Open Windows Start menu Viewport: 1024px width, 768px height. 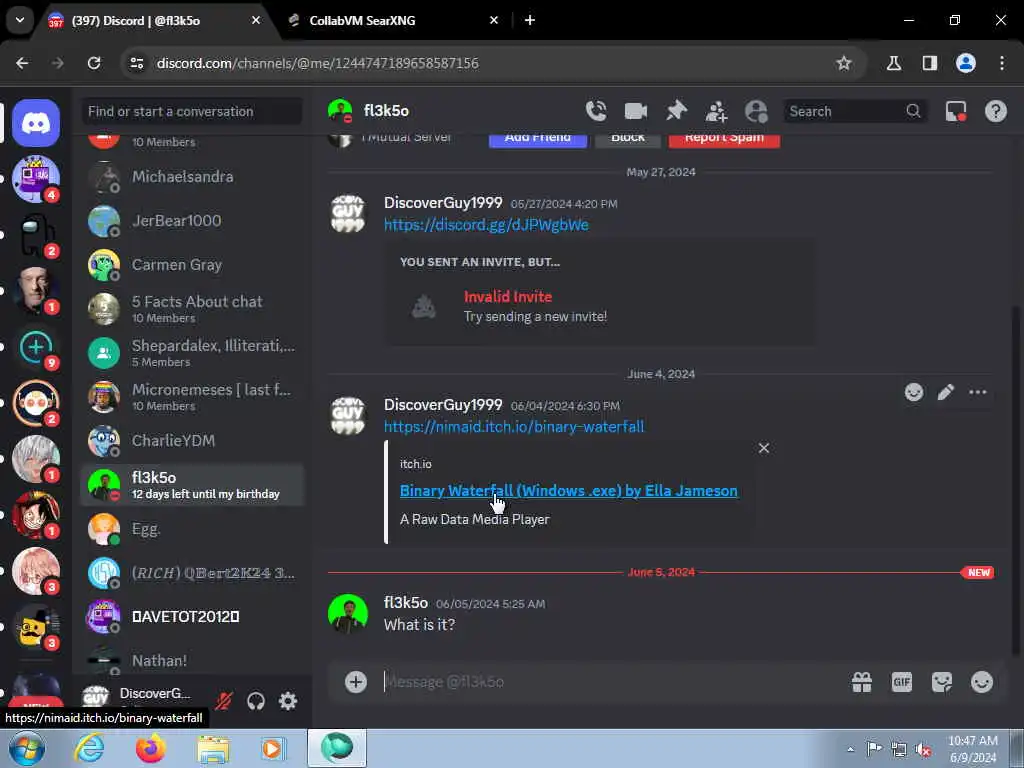click(26, 748)
